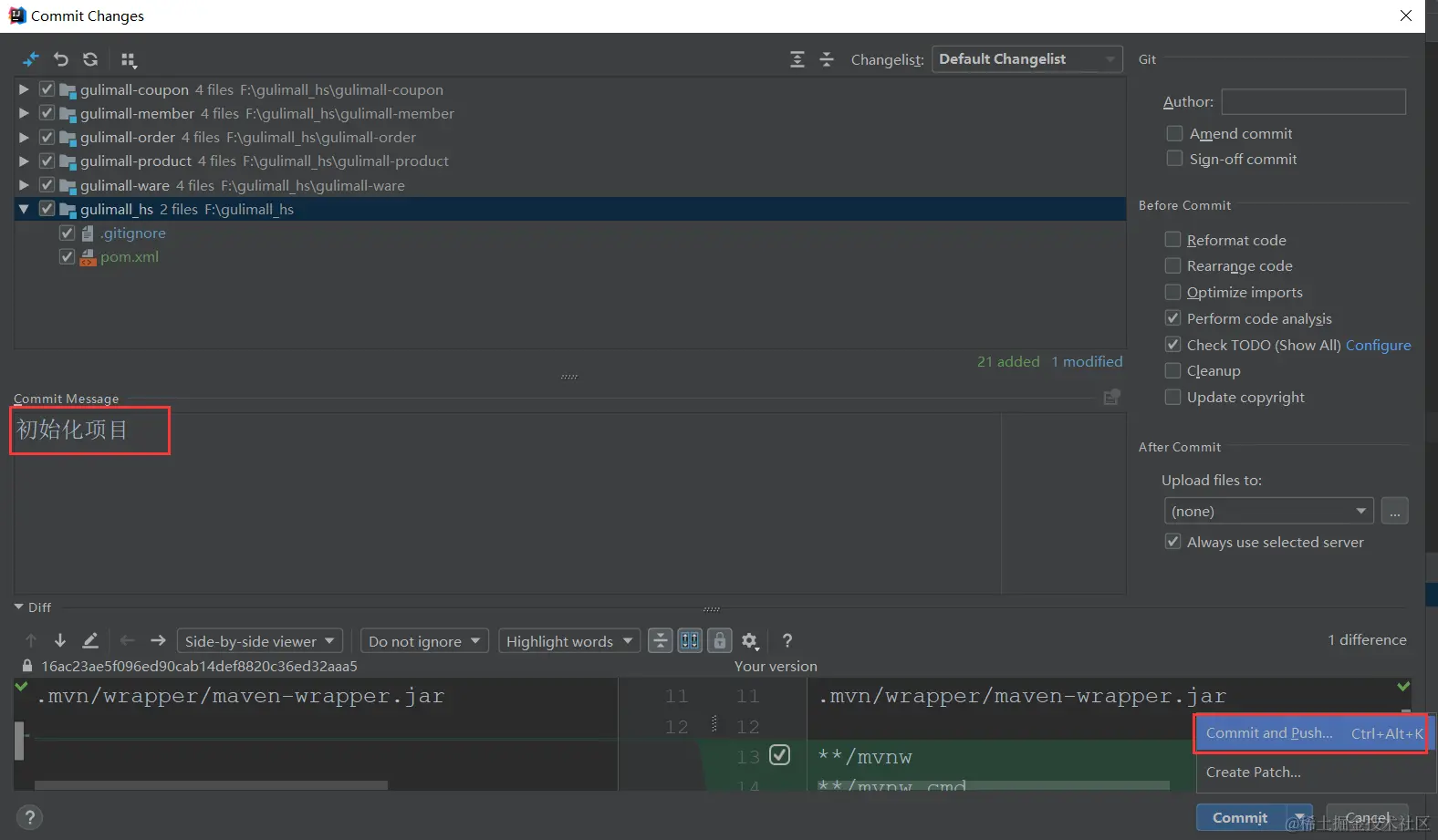The image size is (1438, 840).
Task: Expand the gulimall-coupon tree node
Action: point(24,89)
